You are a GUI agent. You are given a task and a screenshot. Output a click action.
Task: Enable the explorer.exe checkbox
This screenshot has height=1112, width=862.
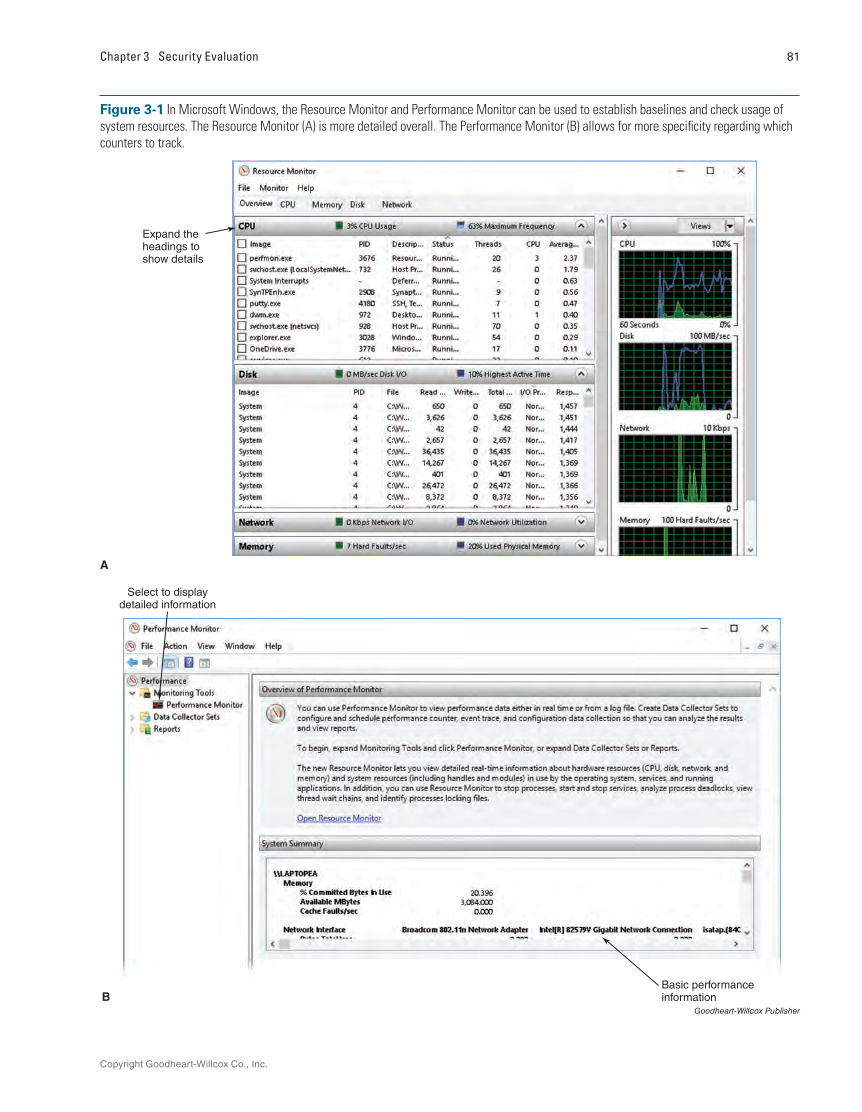242,337
